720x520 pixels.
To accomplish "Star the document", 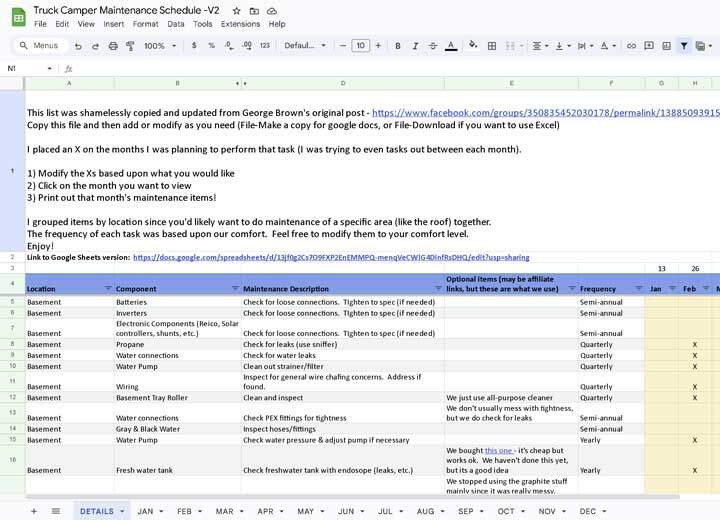I will [236, 11].
